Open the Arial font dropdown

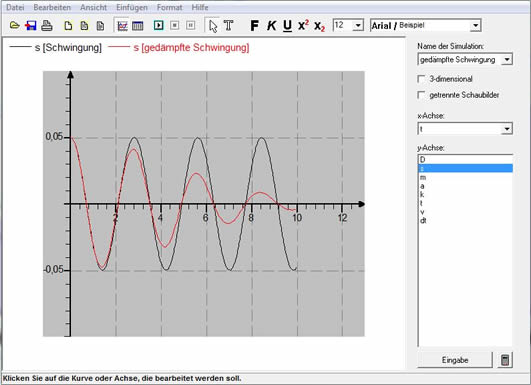tap(475, 25)
